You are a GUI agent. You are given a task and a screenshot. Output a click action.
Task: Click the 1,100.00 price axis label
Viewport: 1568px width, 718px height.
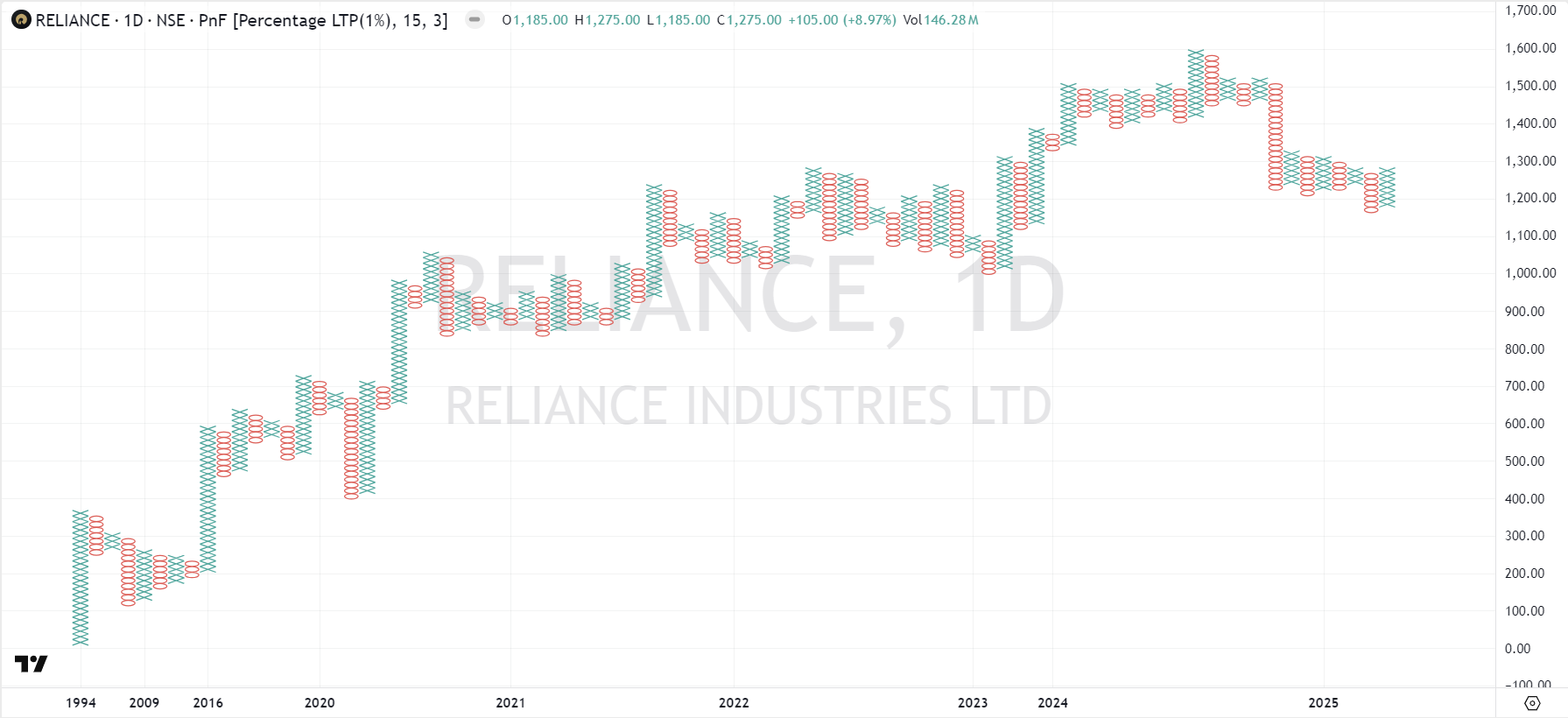[x=1530, y=236]
